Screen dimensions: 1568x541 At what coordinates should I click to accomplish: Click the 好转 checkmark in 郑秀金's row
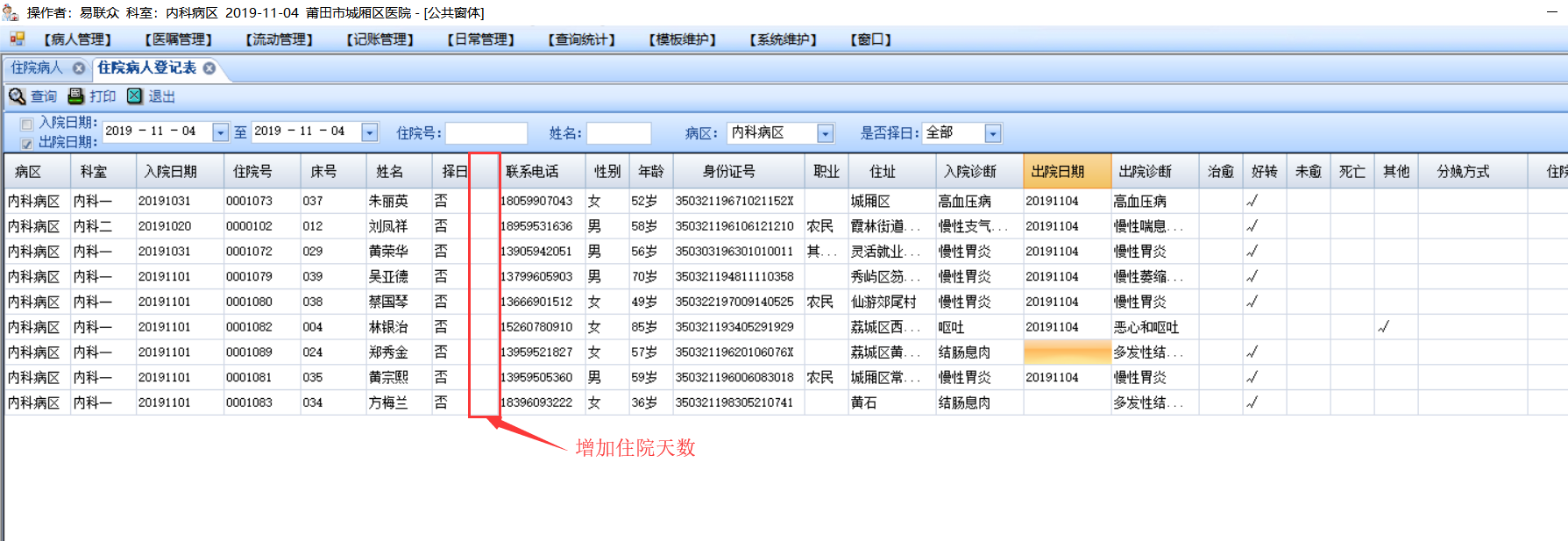click(x=1252, y=352)
